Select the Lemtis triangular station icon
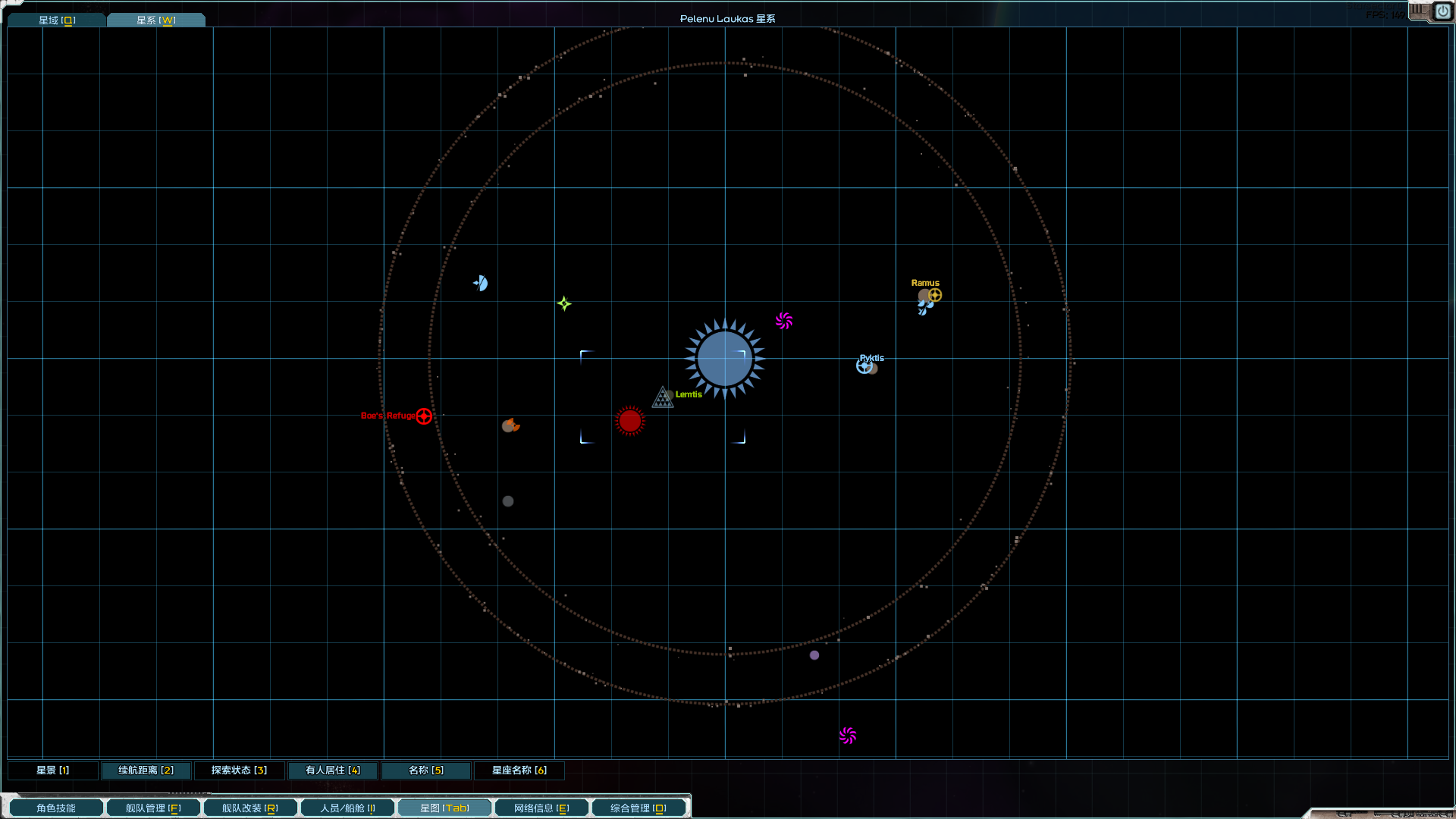The width and height of the screenshot is (1456, 819). [x=663, y=397]
